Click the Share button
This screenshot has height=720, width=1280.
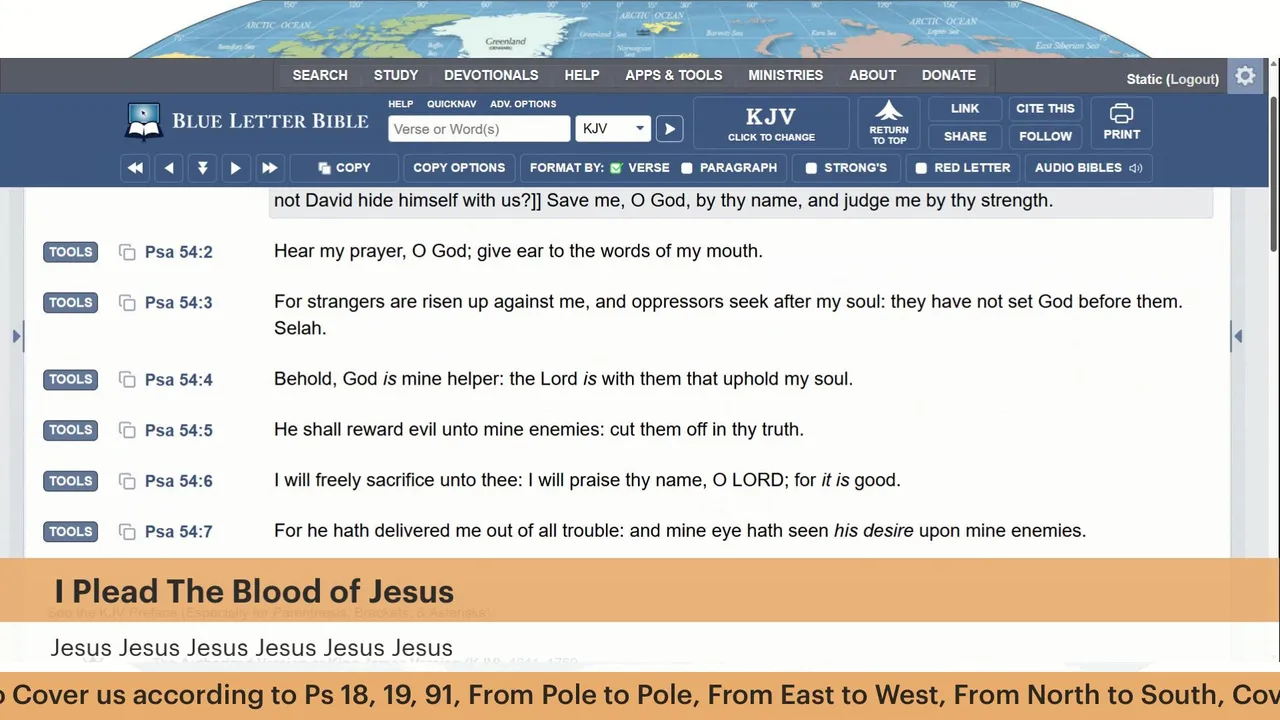click(x=965, y=137)
